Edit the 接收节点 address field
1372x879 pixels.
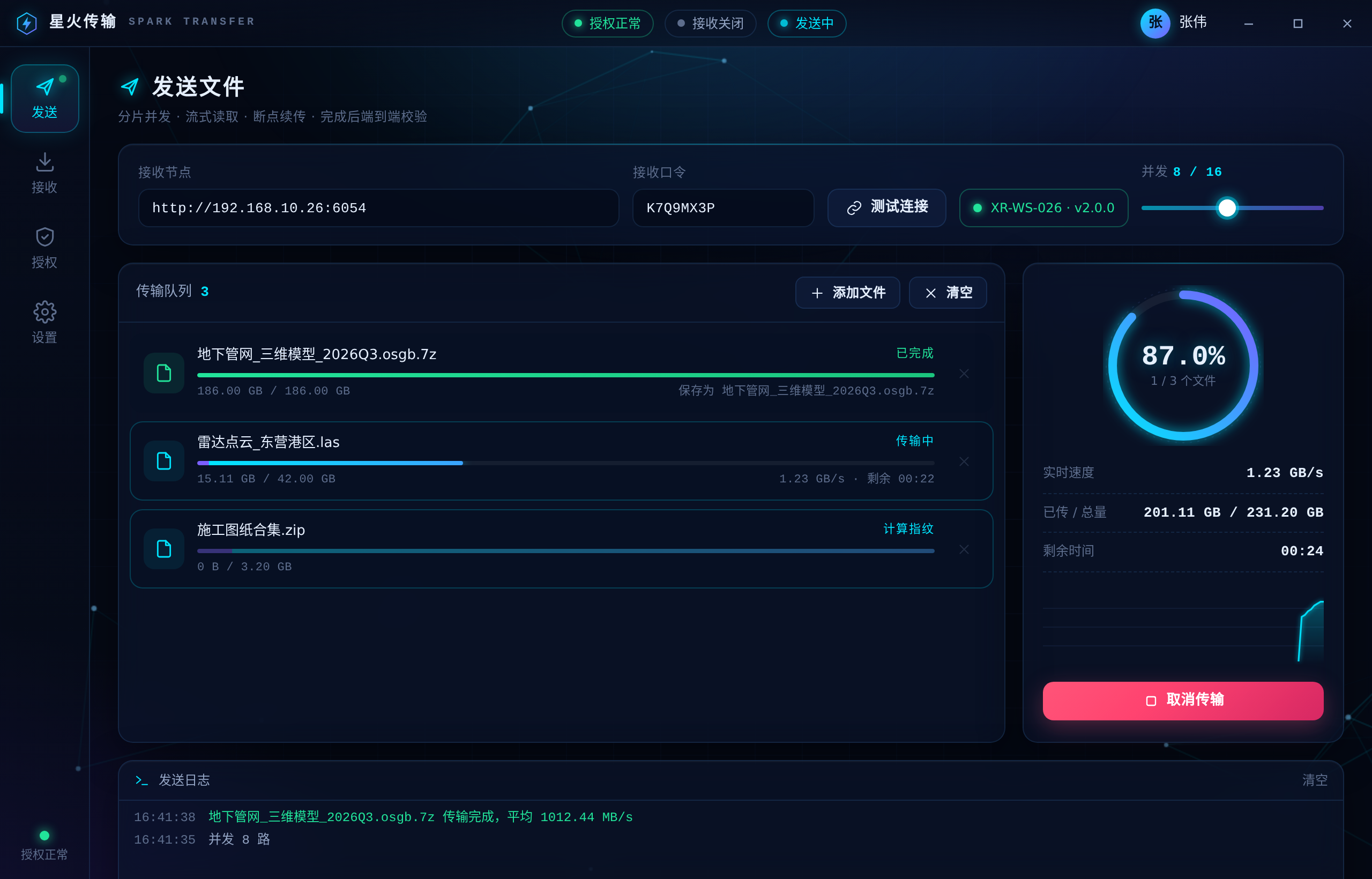click(378, 208)
